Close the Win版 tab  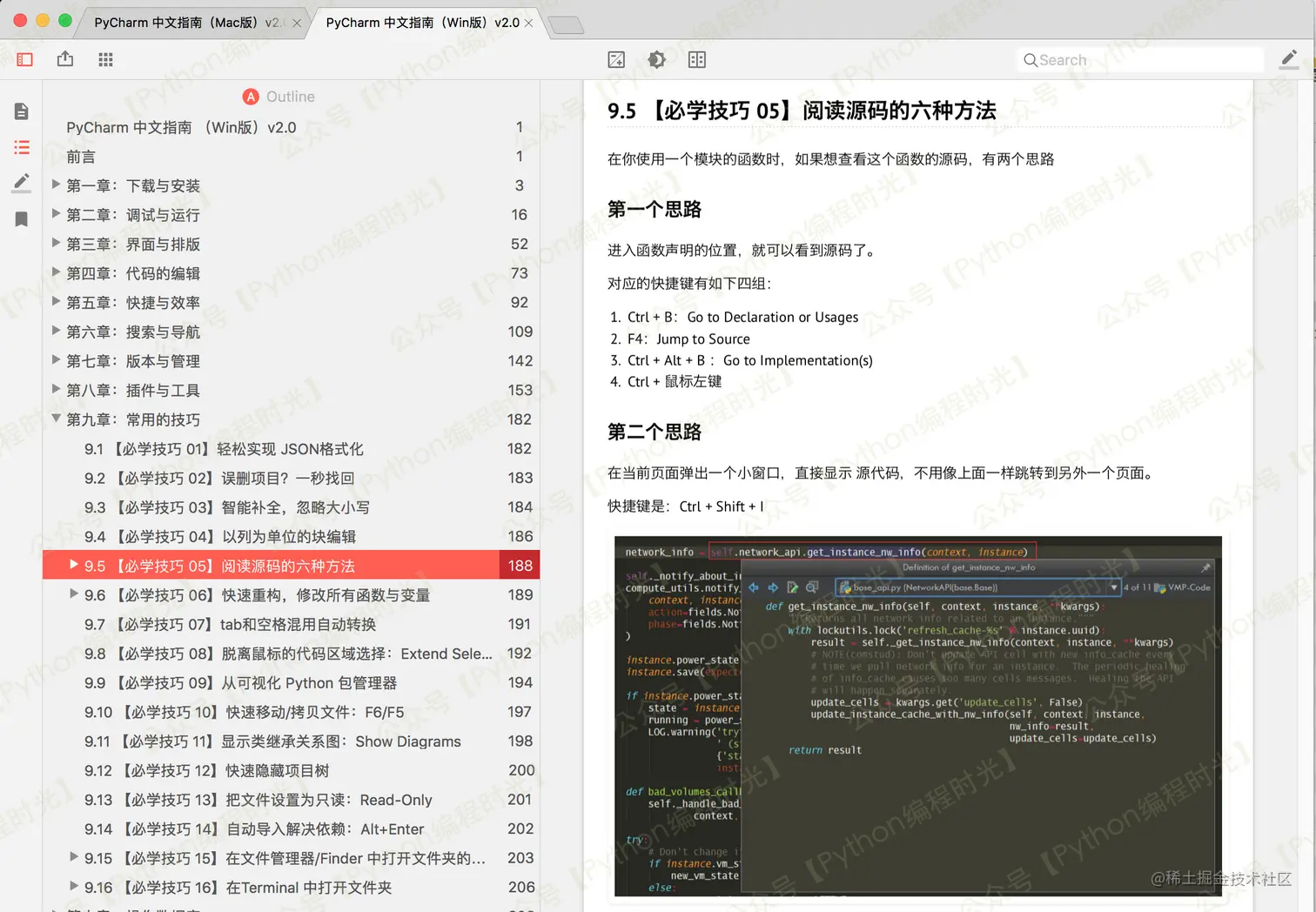point(528,23)
